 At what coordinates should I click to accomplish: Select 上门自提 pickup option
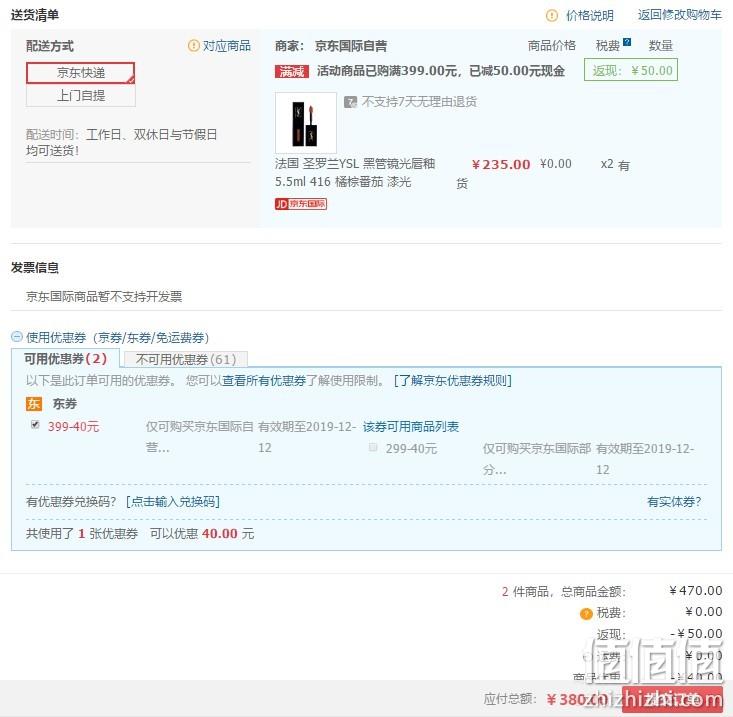click(81, 95)
